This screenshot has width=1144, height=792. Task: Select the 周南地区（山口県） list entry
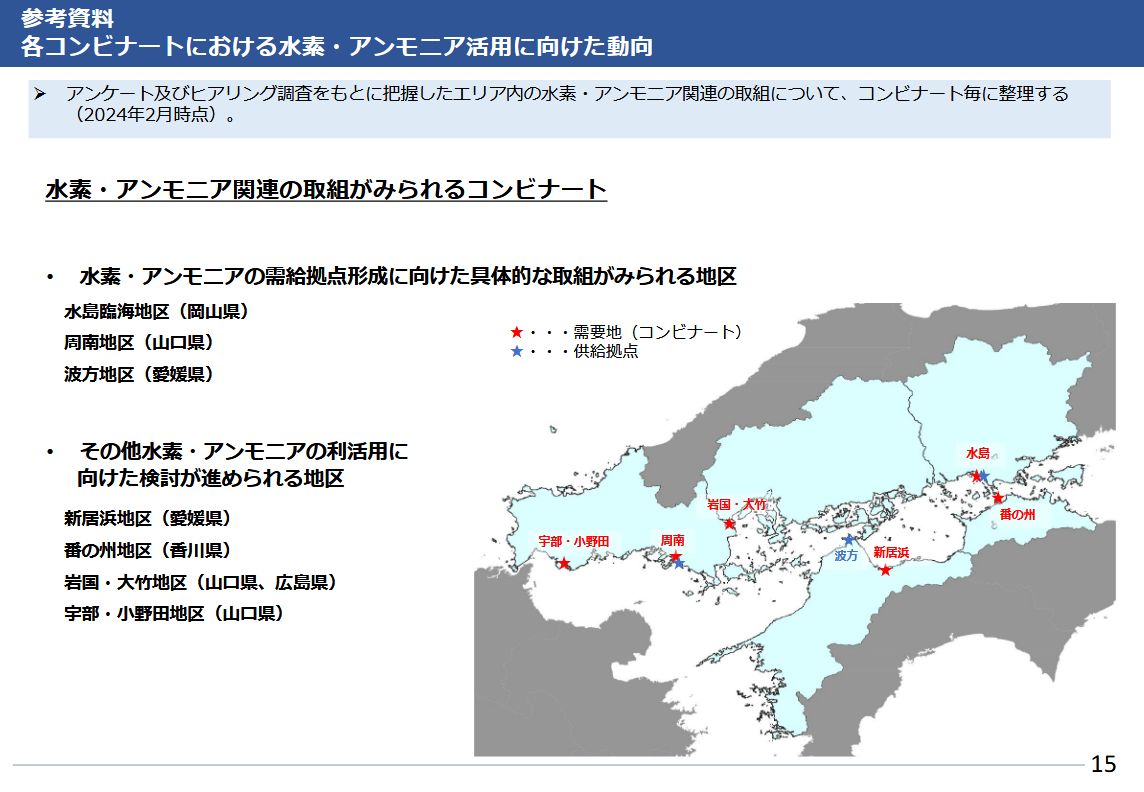click(x=139, y=342)
